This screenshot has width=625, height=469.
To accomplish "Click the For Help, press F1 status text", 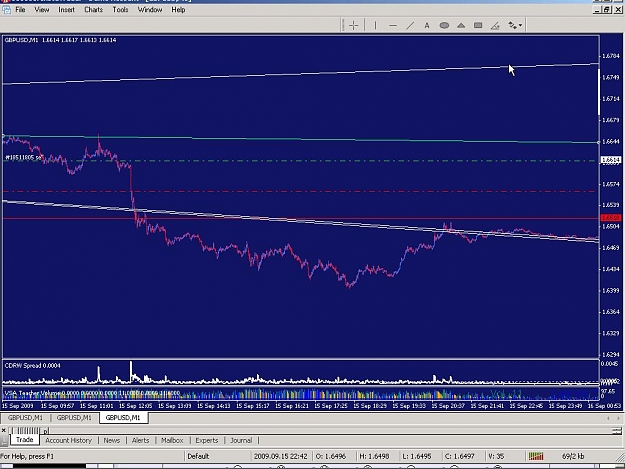I will pyautogui.click(x=27, y=456).
